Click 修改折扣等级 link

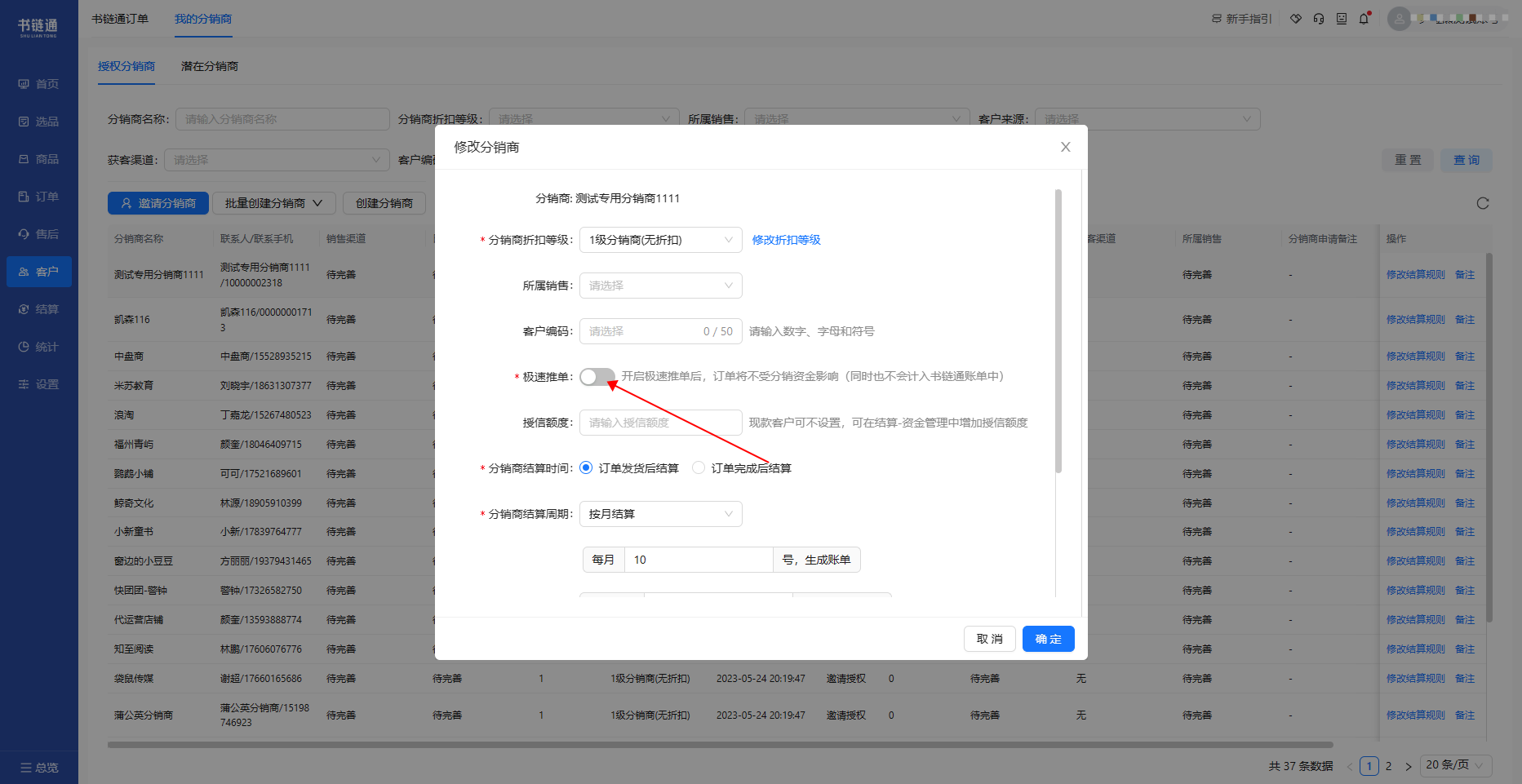(787, 240)
